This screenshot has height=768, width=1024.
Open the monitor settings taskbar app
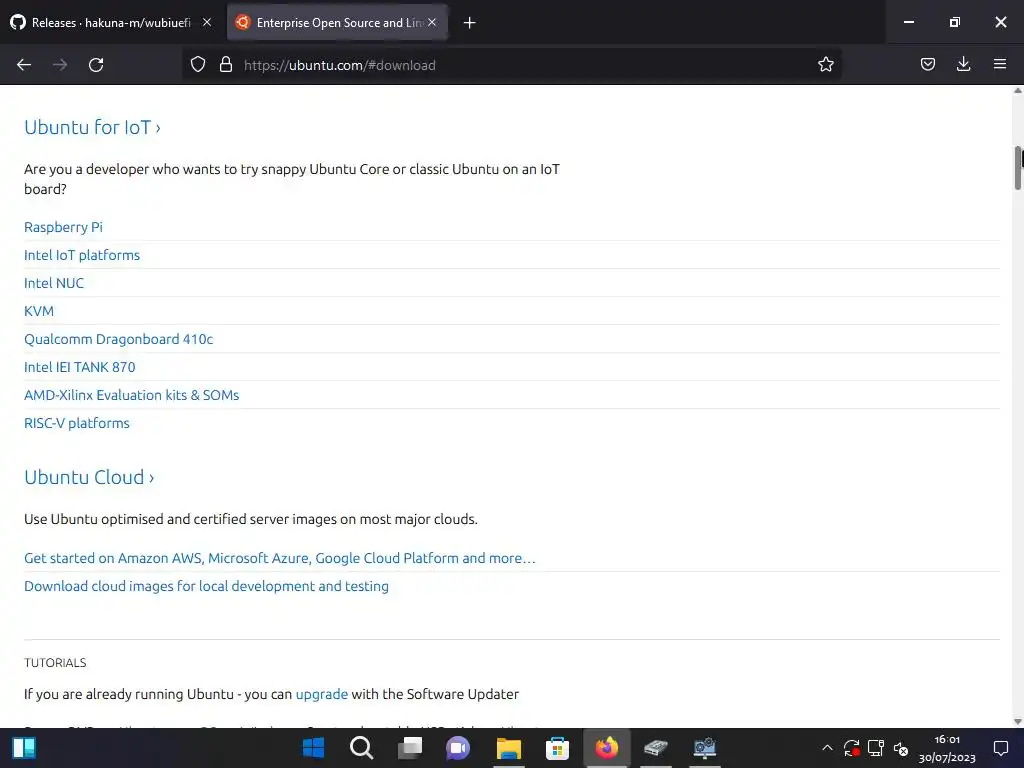point(705,748)
